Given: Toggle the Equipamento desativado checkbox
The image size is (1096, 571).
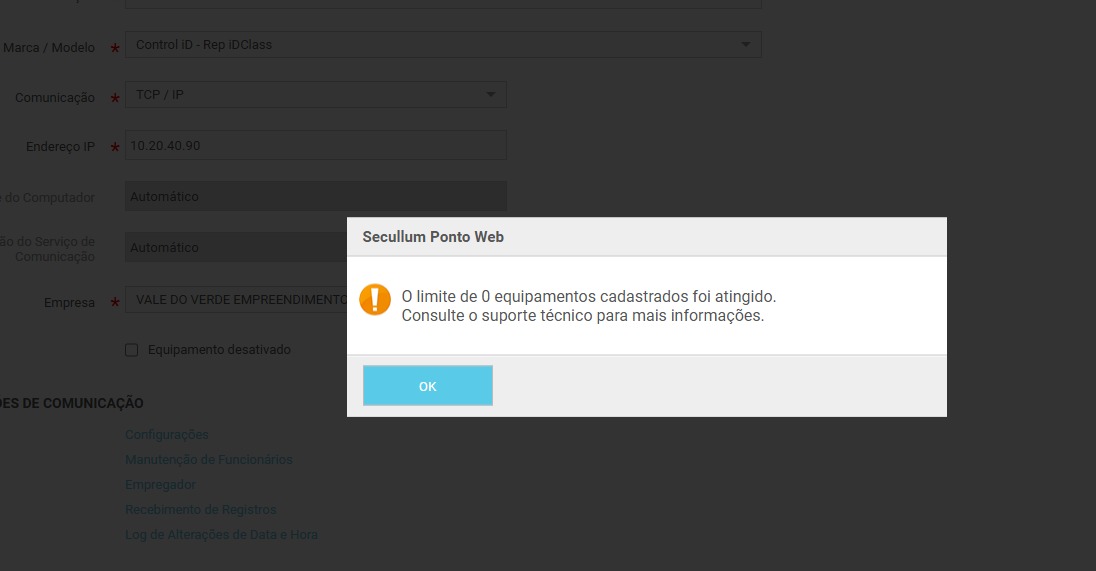Looking at the screenshot, I should pyautogui.click(x=131, y=350).
